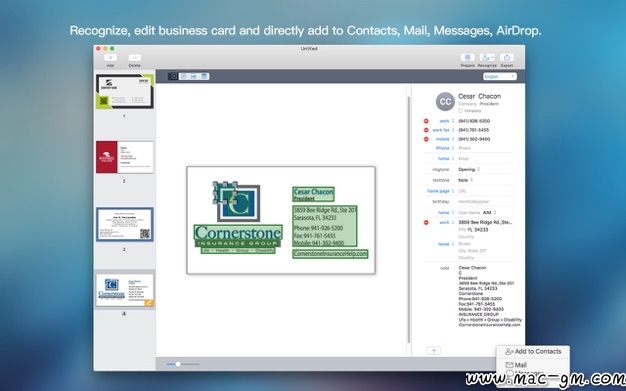Select the image view mode icon
Image resolution: width=626 pixels, height=391 pixels.
[194, 76]
